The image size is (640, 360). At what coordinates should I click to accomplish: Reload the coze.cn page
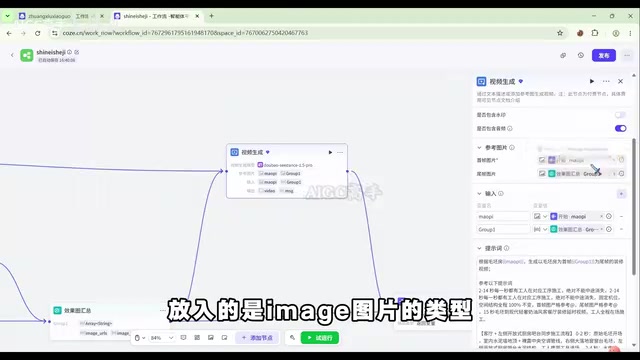tap(38, 33)
